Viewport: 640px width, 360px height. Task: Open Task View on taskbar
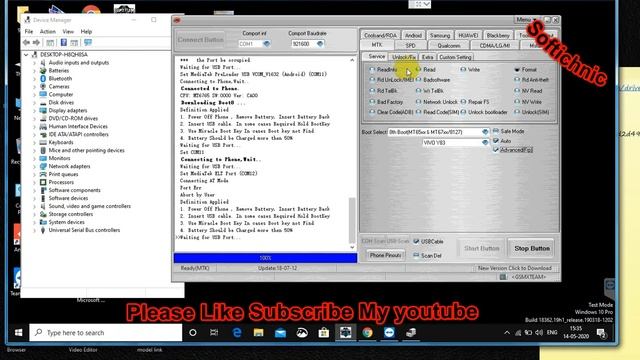[x=214, y=333]
